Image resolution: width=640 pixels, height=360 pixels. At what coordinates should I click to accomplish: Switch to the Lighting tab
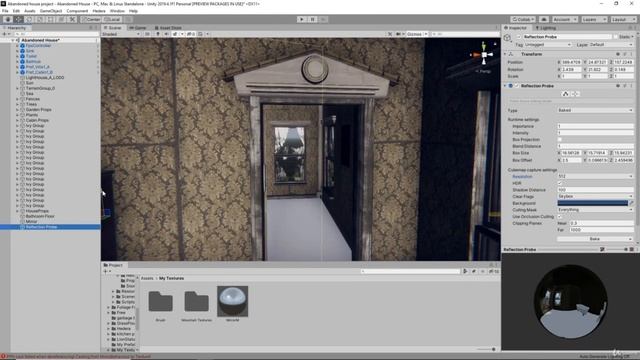546,28
